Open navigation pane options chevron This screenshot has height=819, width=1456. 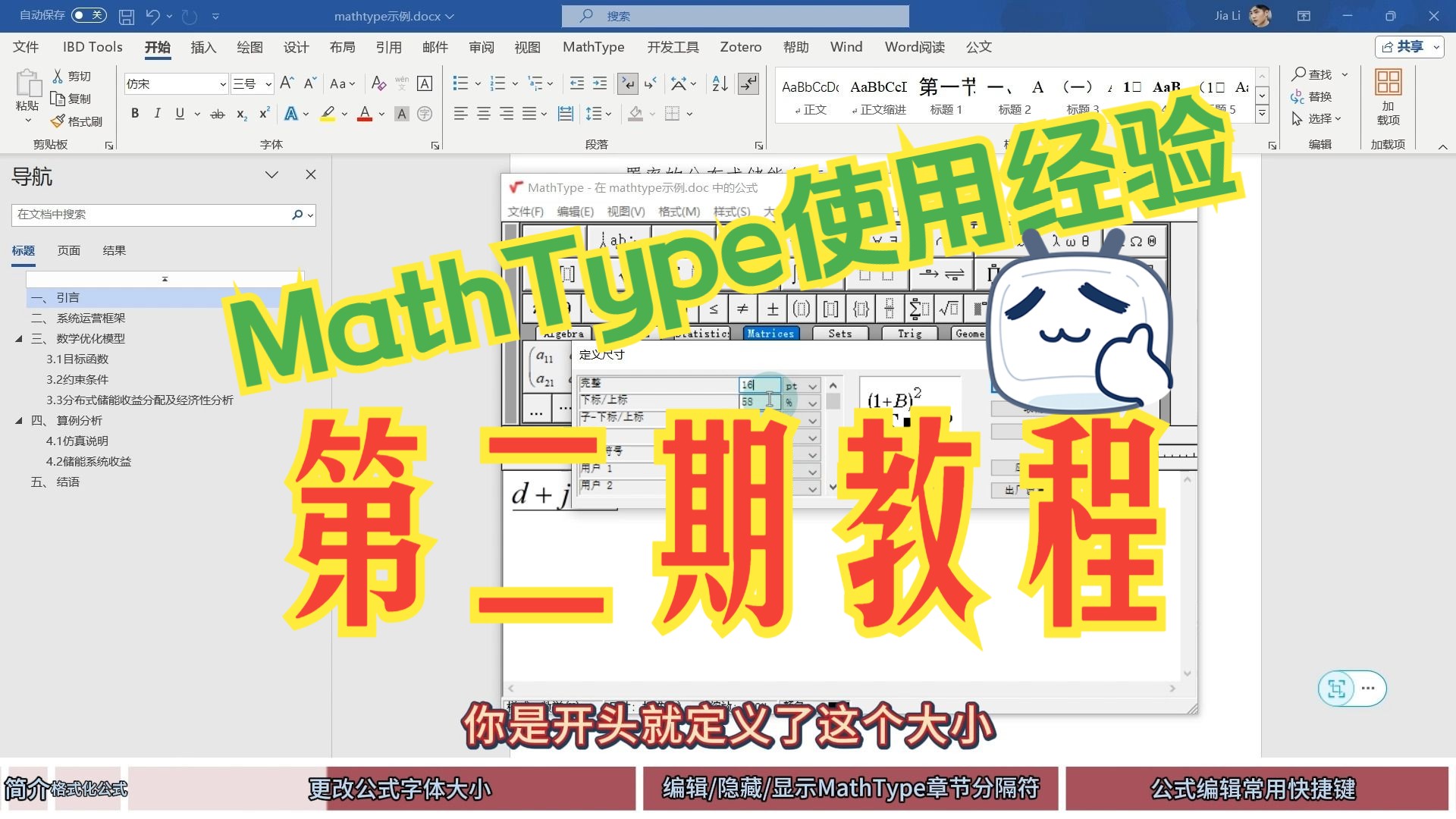click(271, 174)
